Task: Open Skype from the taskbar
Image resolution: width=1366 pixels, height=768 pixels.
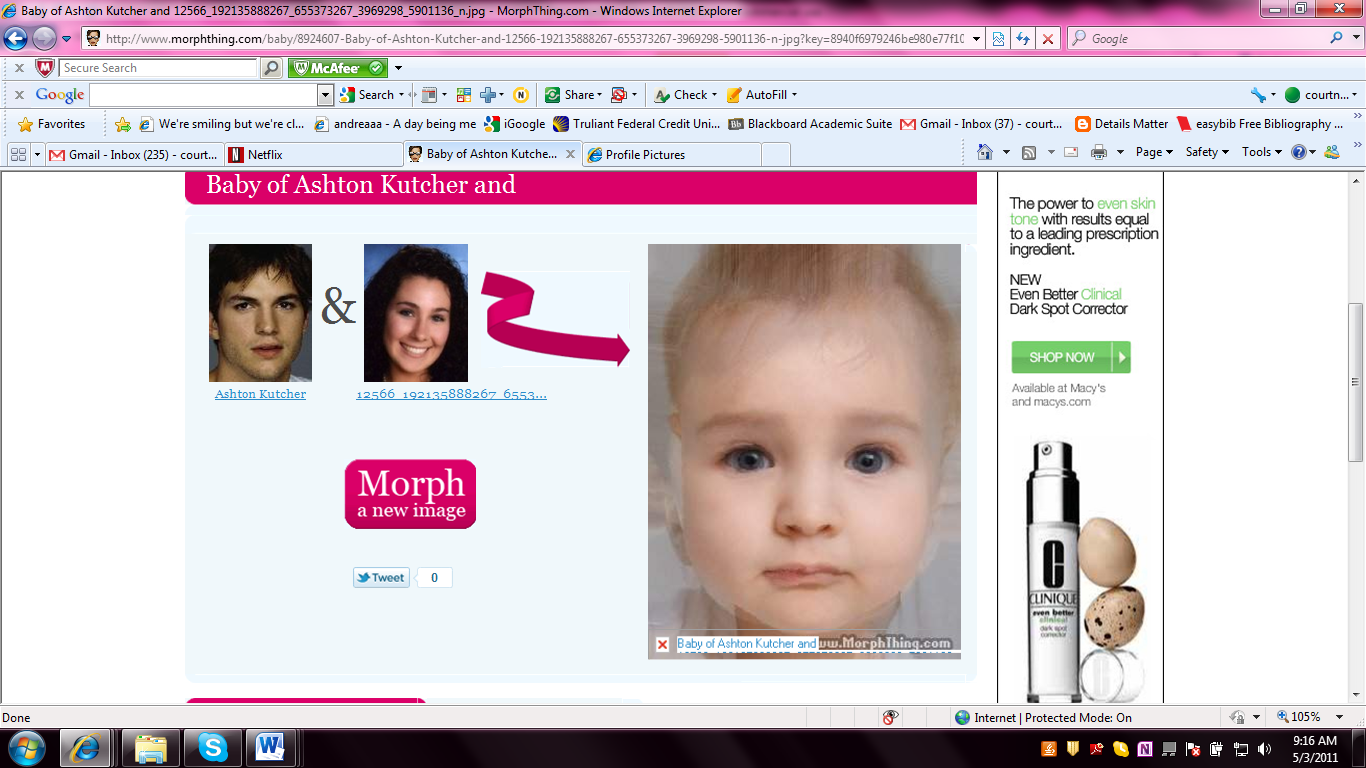Action: coord(212,748)
